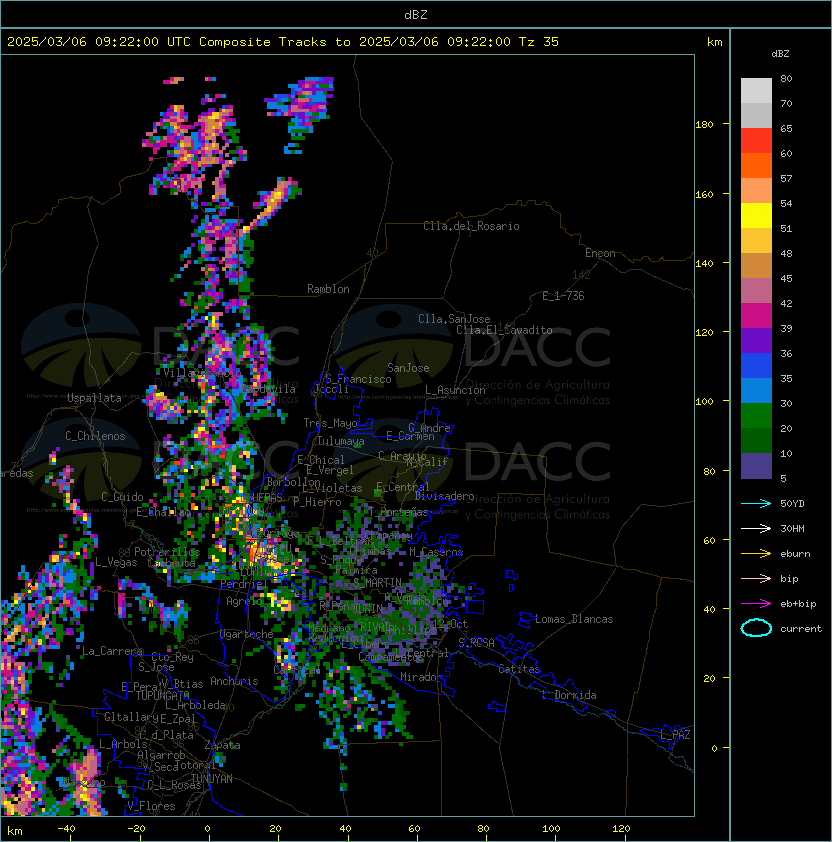Click the '50YD' legend label
832x842 pixels.
[x=792, y=503]
